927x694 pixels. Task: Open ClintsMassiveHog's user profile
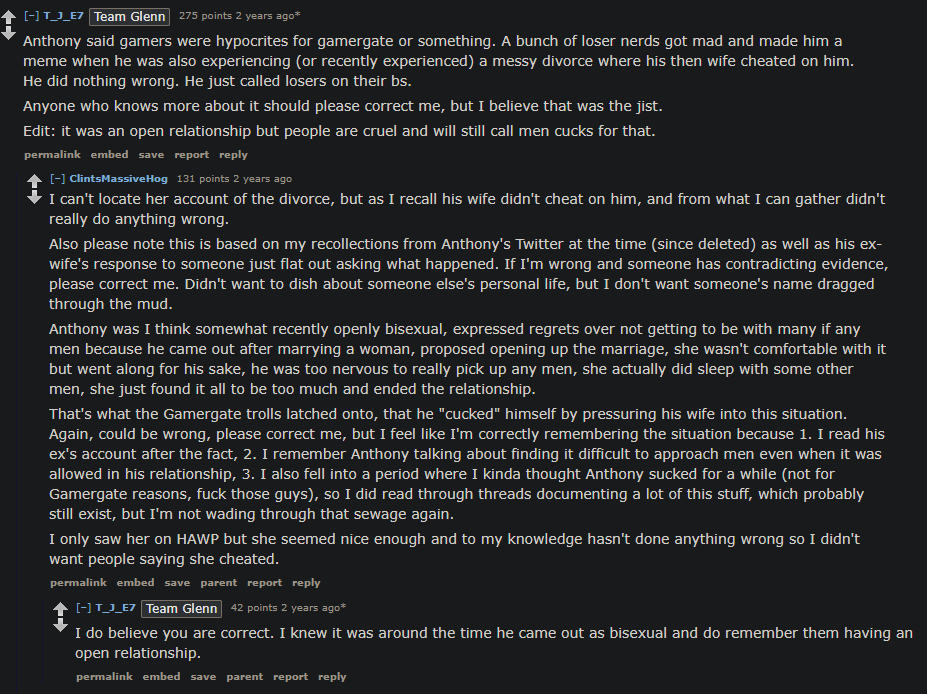pyautogui.click(x=118, y=179)
